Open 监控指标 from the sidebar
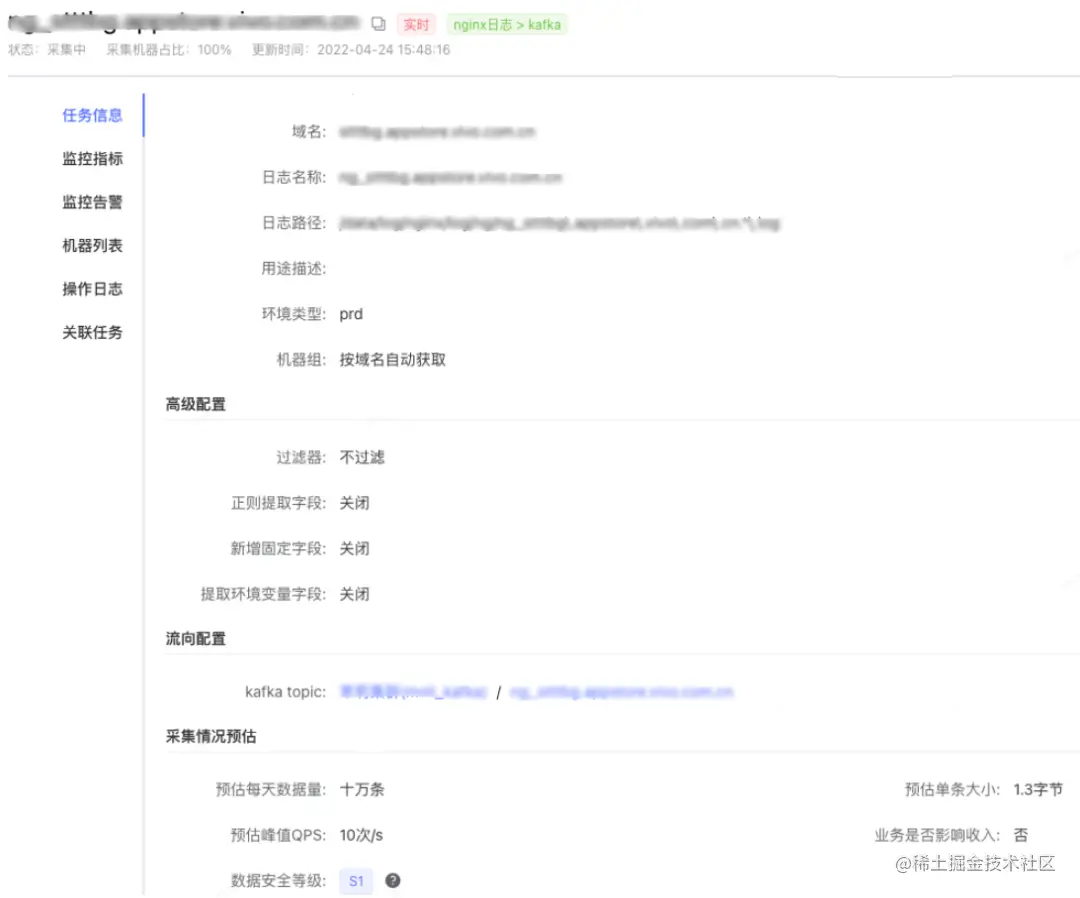Screen dimensions: 1080x898 click(x=93, y=159)
